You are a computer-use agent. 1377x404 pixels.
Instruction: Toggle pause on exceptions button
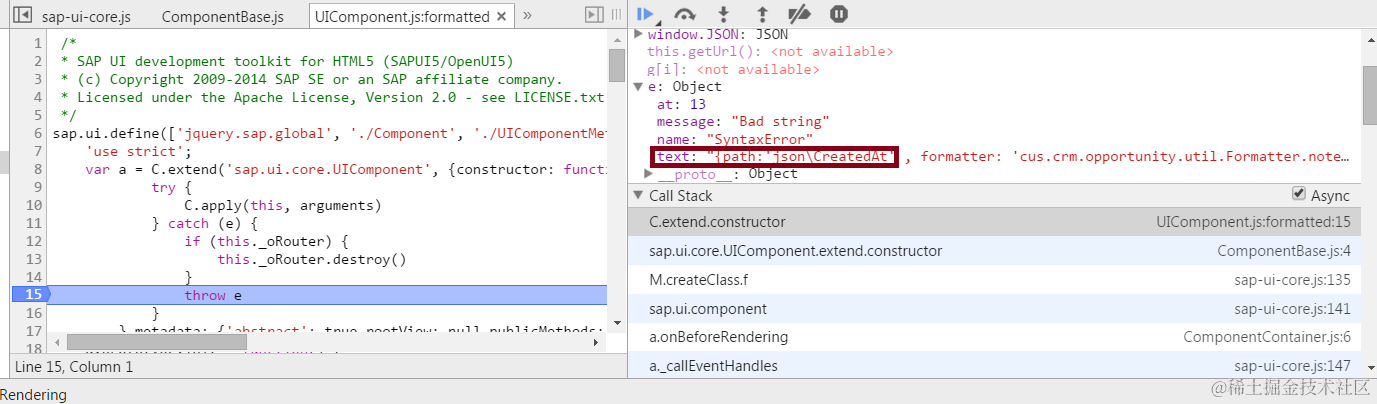[x=839, y=14]
